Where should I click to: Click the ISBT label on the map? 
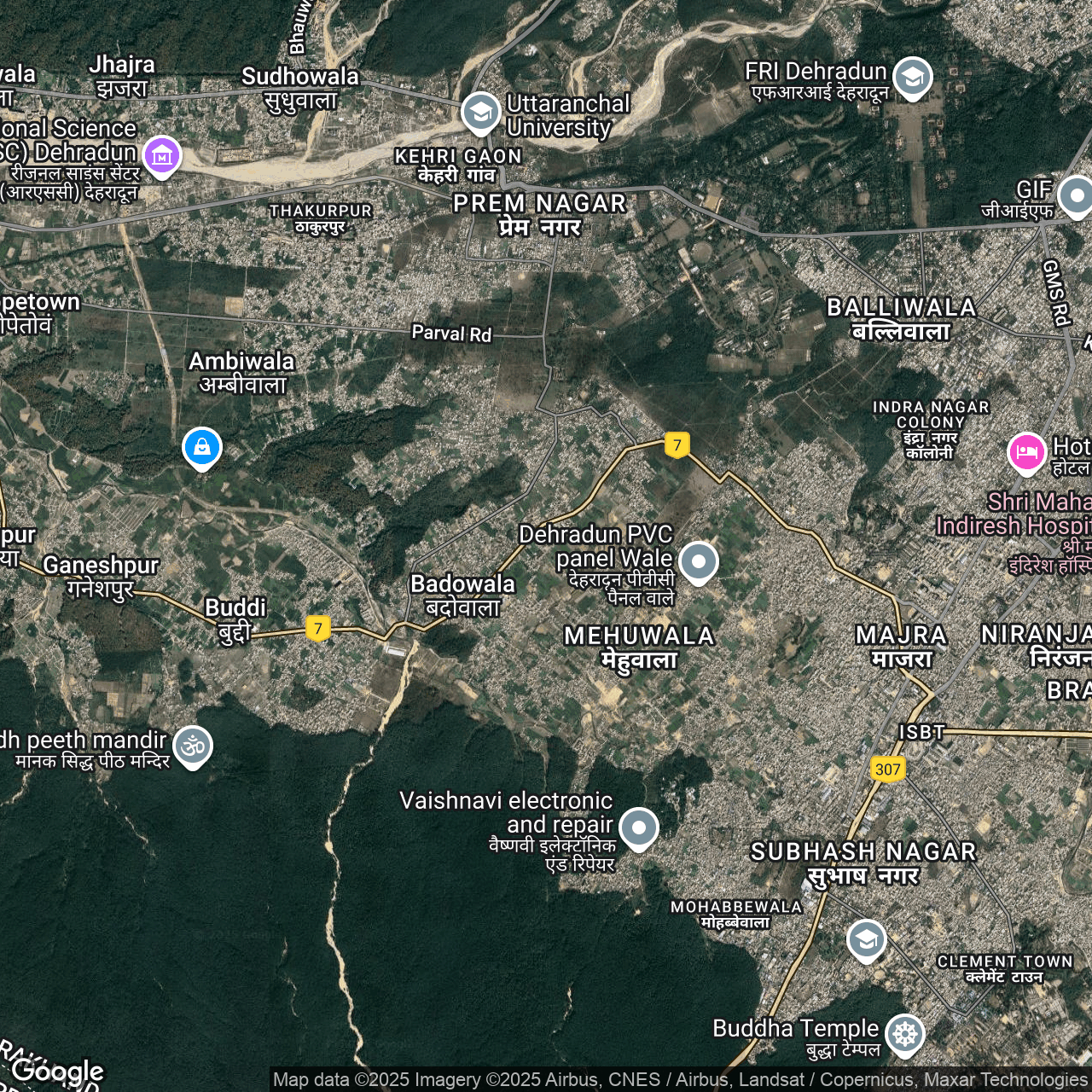pyautogui.click(x=921, y=732)
